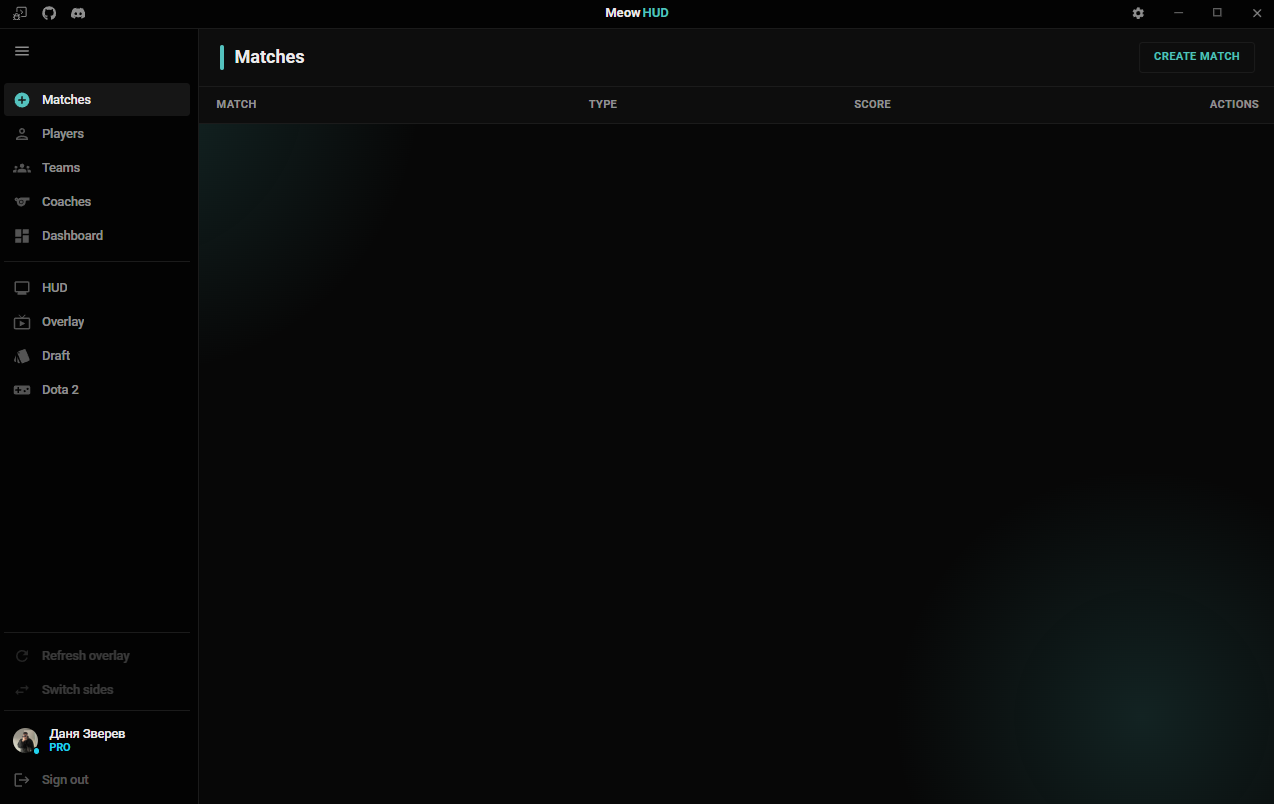Click the screen cast icon in title bar
Screen dimensions: 1274x804
coord(20,13)
